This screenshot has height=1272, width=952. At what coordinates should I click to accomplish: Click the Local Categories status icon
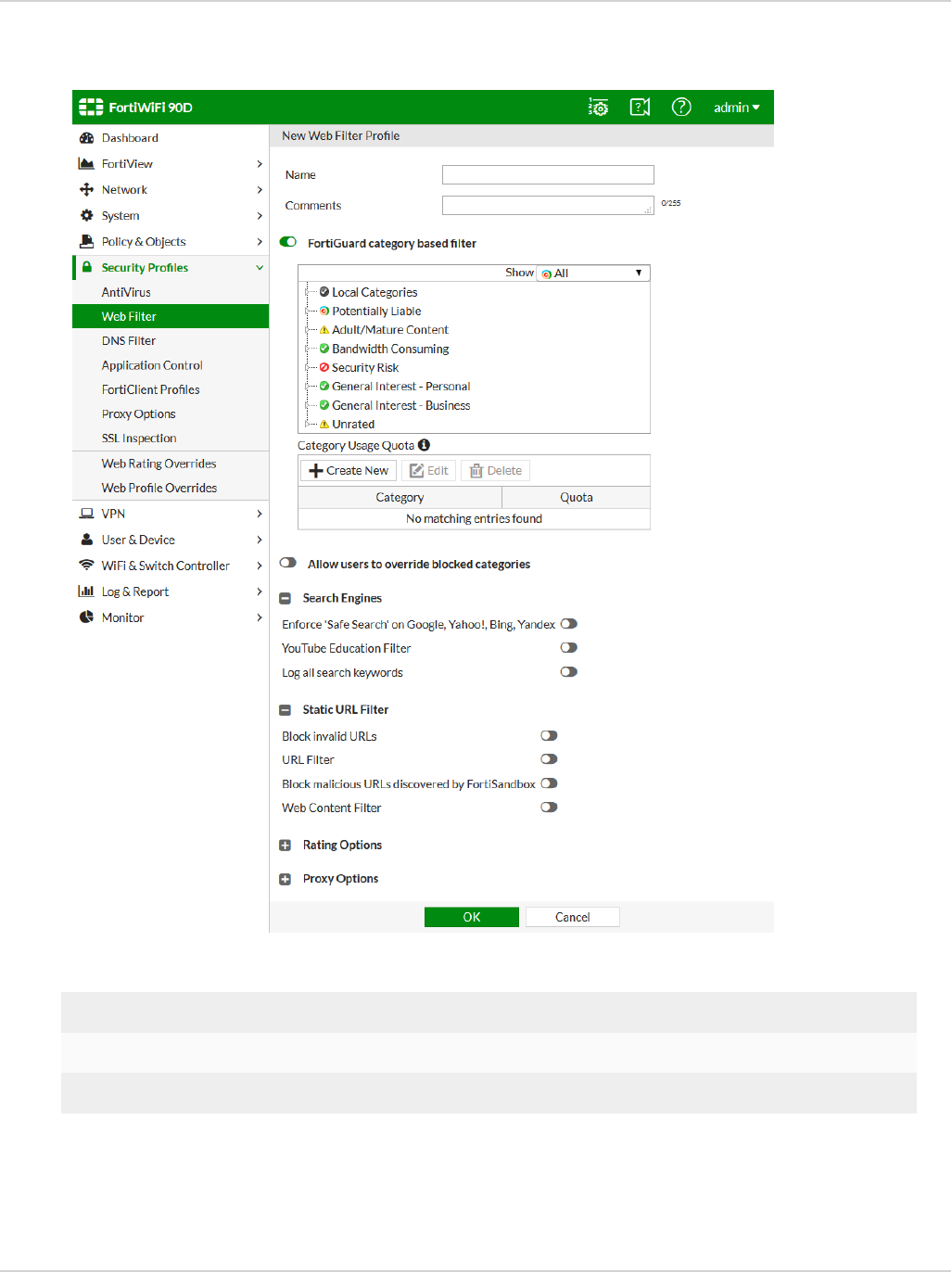point(324,292)
